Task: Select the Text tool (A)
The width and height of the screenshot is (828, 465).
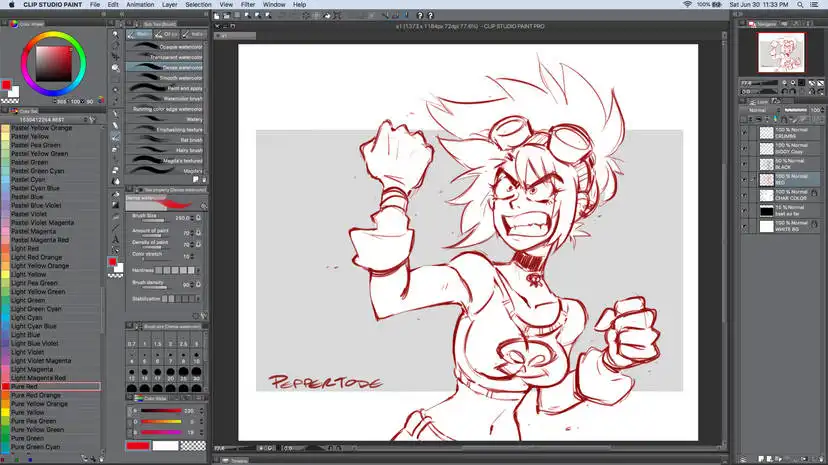Action: coord(116,239)
